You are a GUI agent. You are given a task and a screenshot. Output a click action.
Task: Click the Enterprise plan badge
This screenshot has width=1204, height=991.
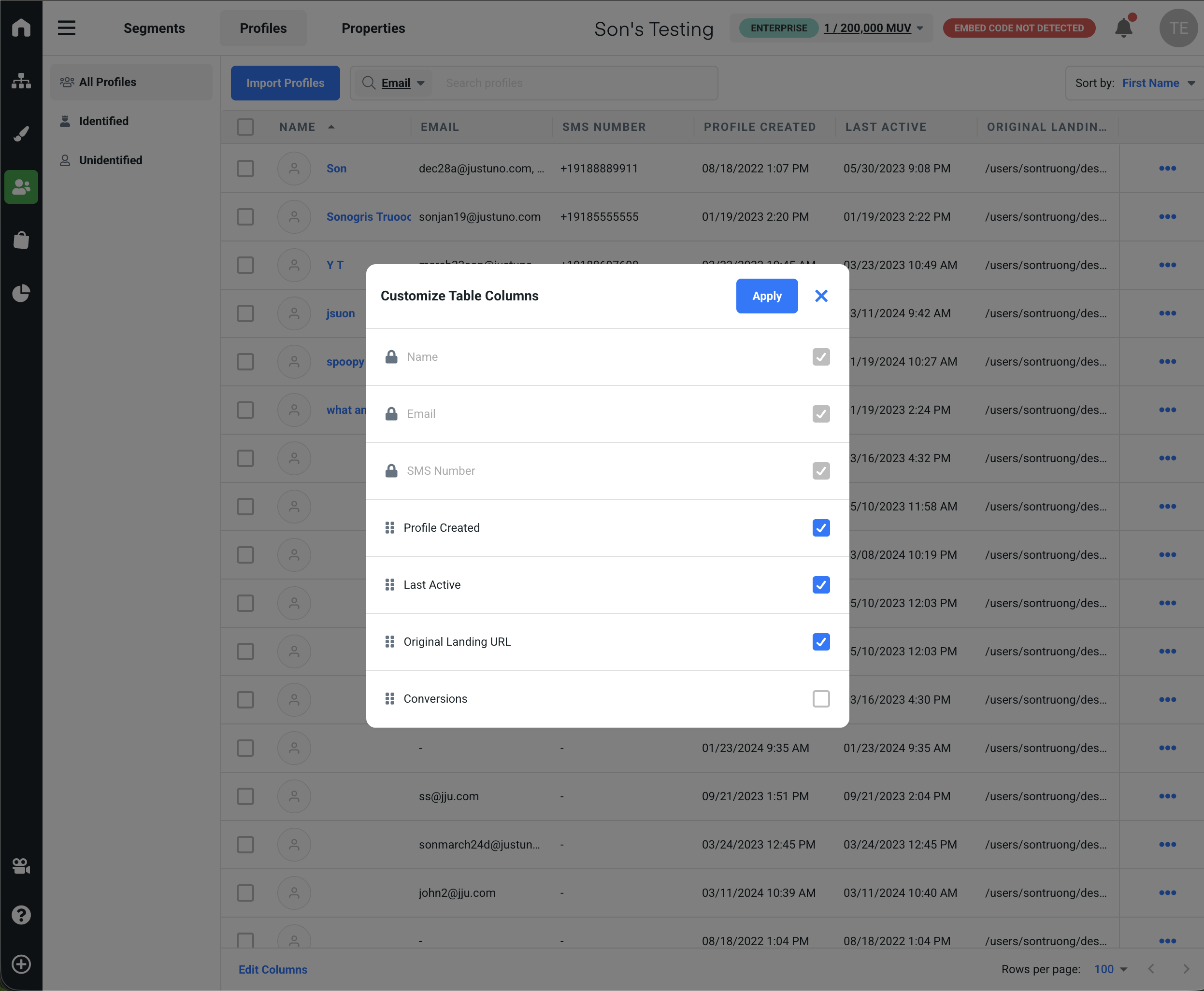pos(778,28)
